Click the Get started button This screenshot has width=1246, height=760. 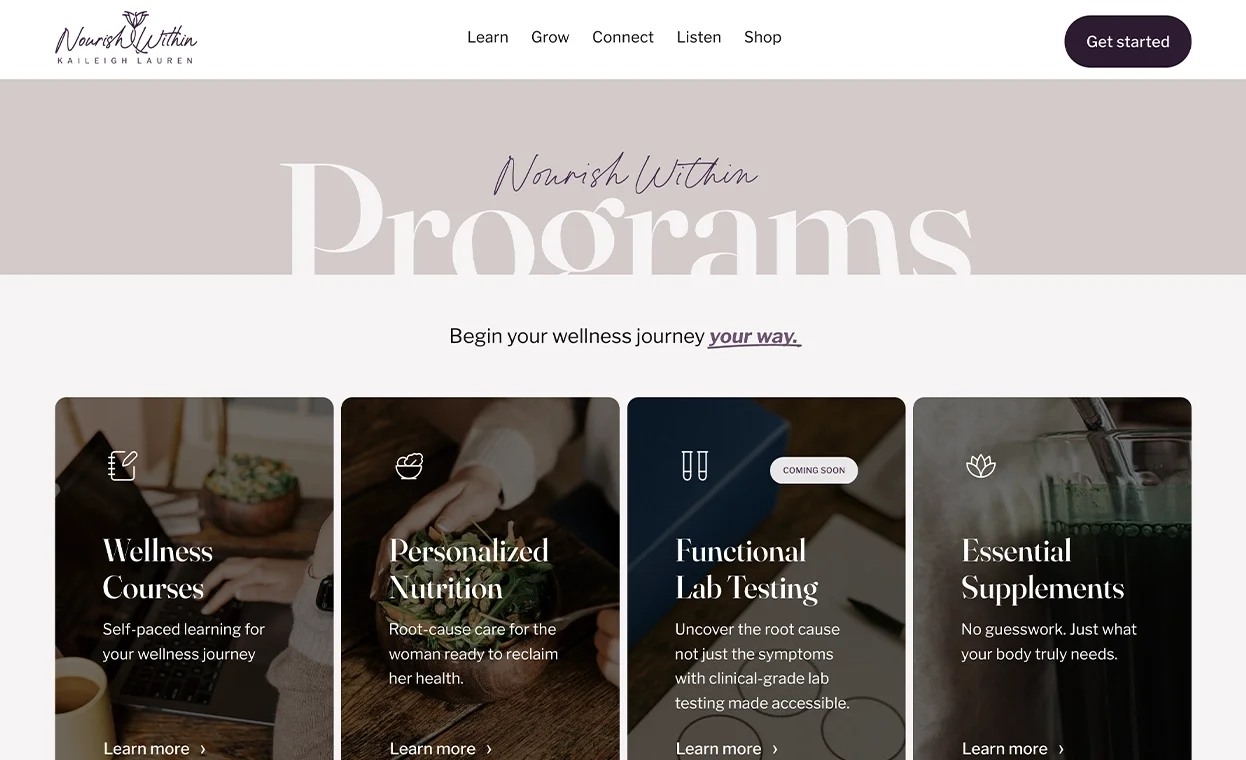point(1128,41)
